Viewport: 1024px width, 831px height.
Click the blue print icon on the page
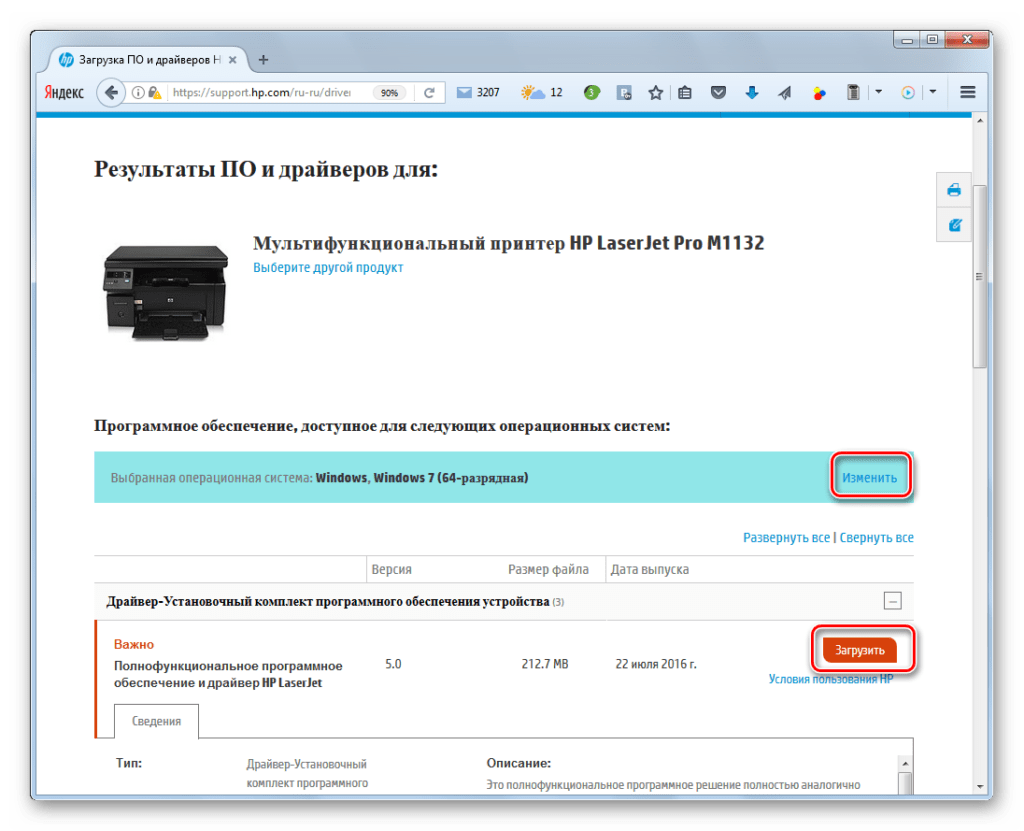click(954, 190)
